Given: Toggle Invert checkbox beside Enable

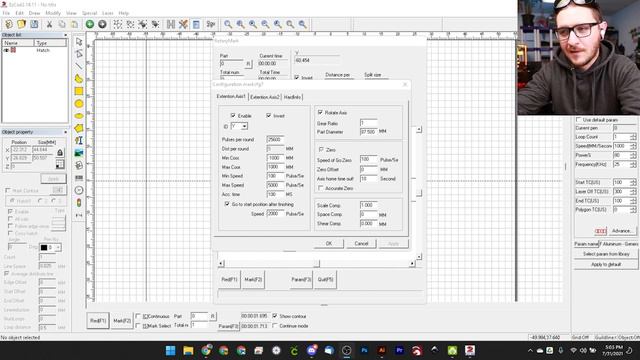Looking at the screenshot, I should click(x=269, y=116).
